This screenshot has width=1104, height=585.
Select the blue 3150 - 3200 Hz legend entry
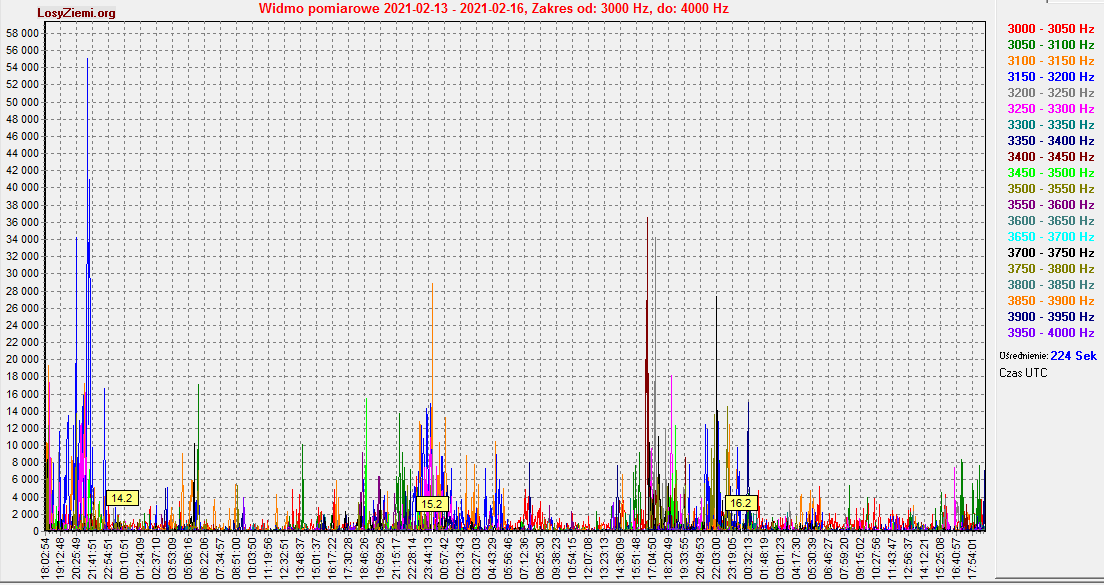point(1050,77)
